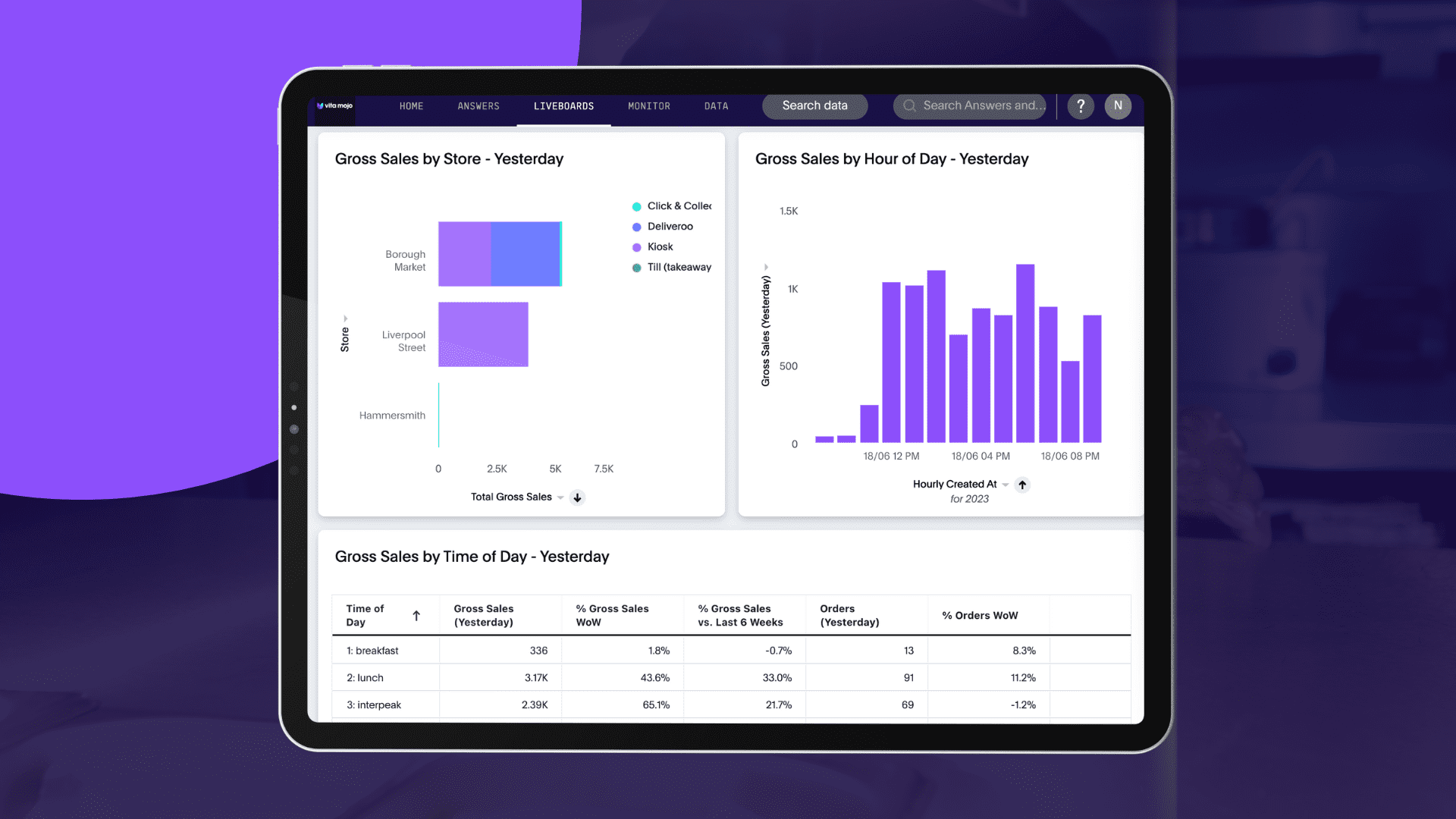Click the Total Gross Sales descending sort arrow
This screenshot has width=1456, height=819.
click(x=577, y=498)
